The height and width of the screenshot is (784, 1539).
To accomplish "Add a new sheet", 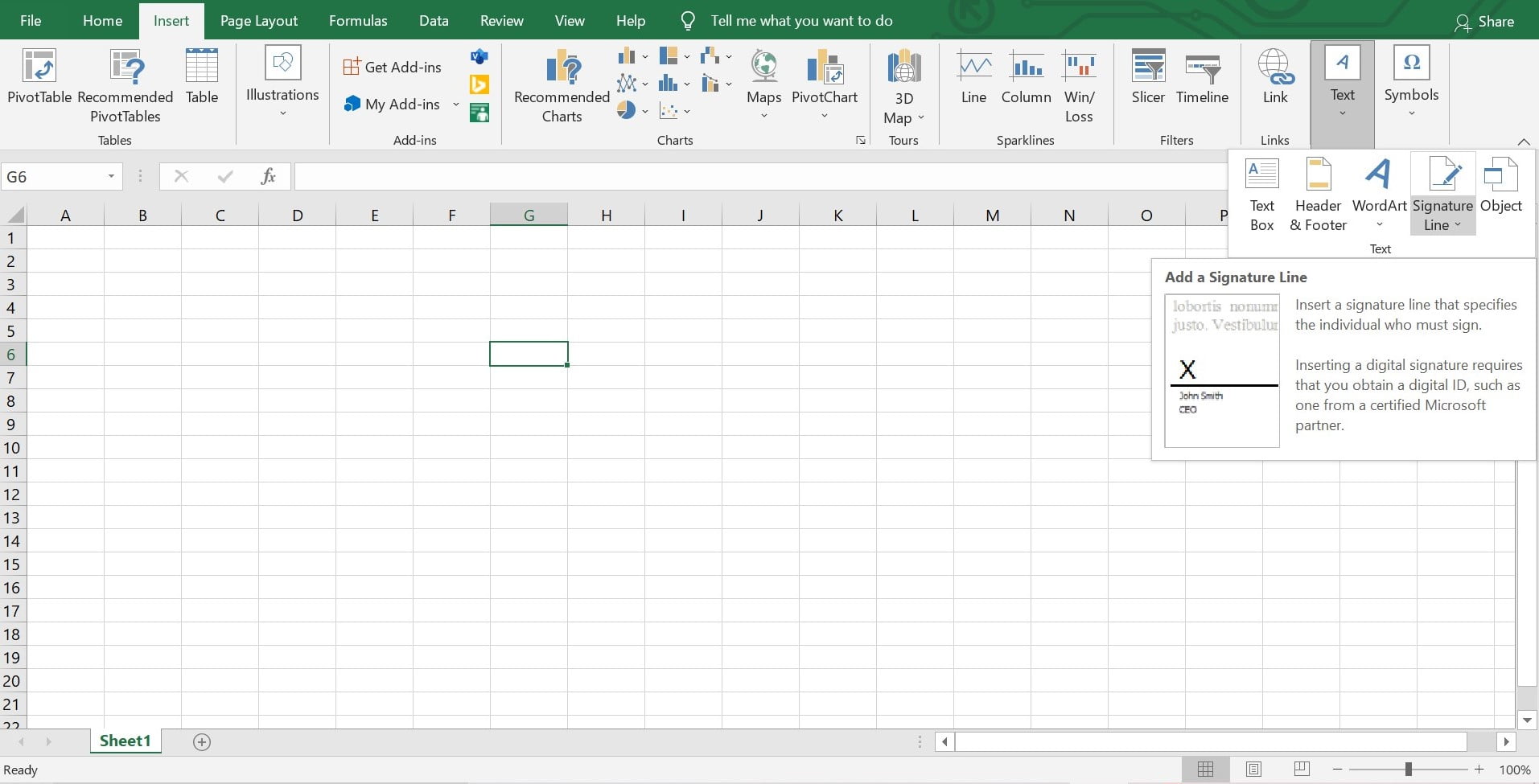I will coord(202,741).
